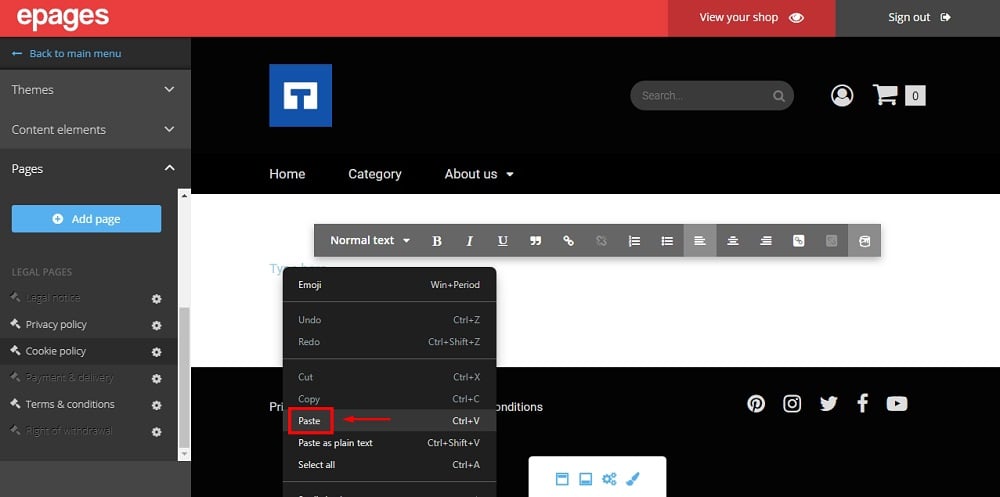This screenshot has width=1000, height=497.
Task: Click the paintbrush design icon in bottom panel
Action: click(633, 478)
